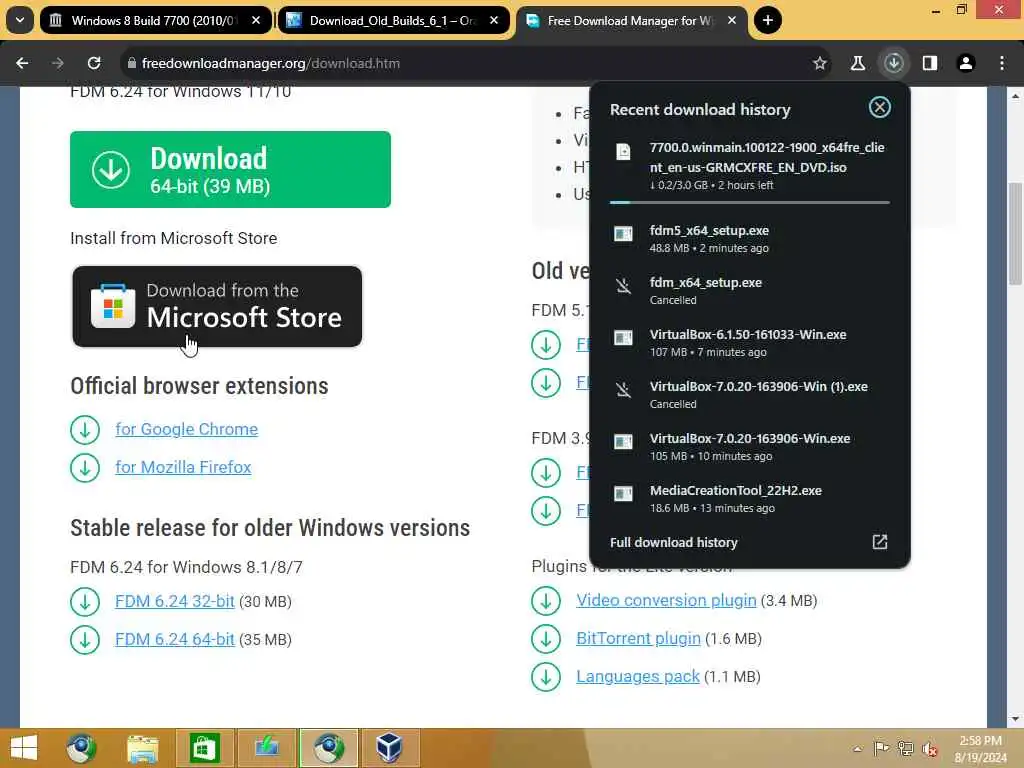The width and height of the screenshot is (1024, 768).
Task: Click file icon of fdm5_x64_setup.exe
Action: [624, 233]
